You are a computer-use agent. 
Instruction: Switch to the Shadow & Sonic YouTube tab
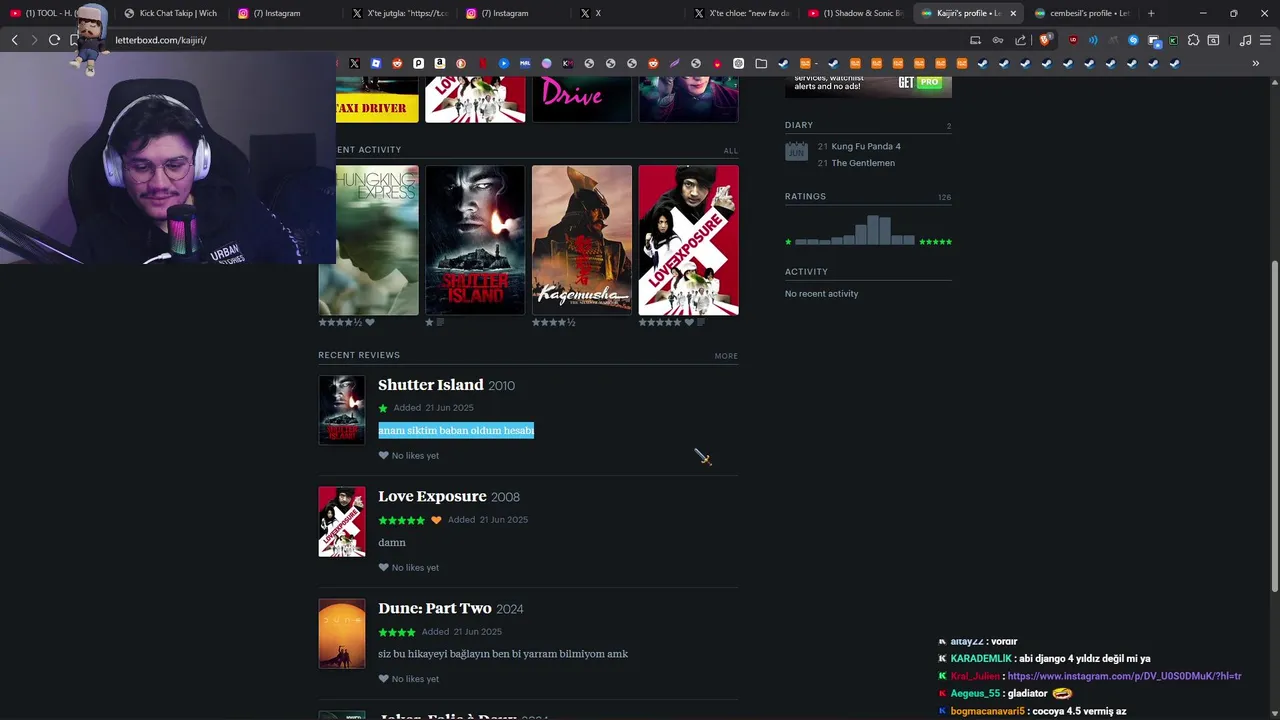coord(855,13)
